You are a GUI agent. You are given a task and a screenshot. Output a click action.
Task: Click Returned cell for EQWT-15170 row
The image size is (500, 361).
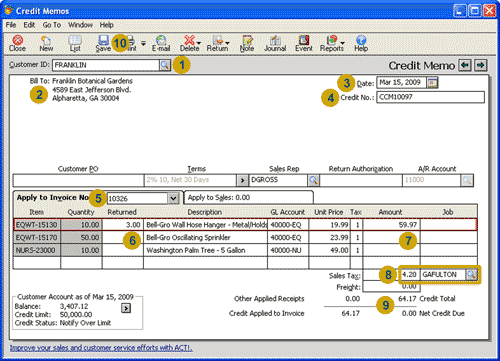click(123, 237)
